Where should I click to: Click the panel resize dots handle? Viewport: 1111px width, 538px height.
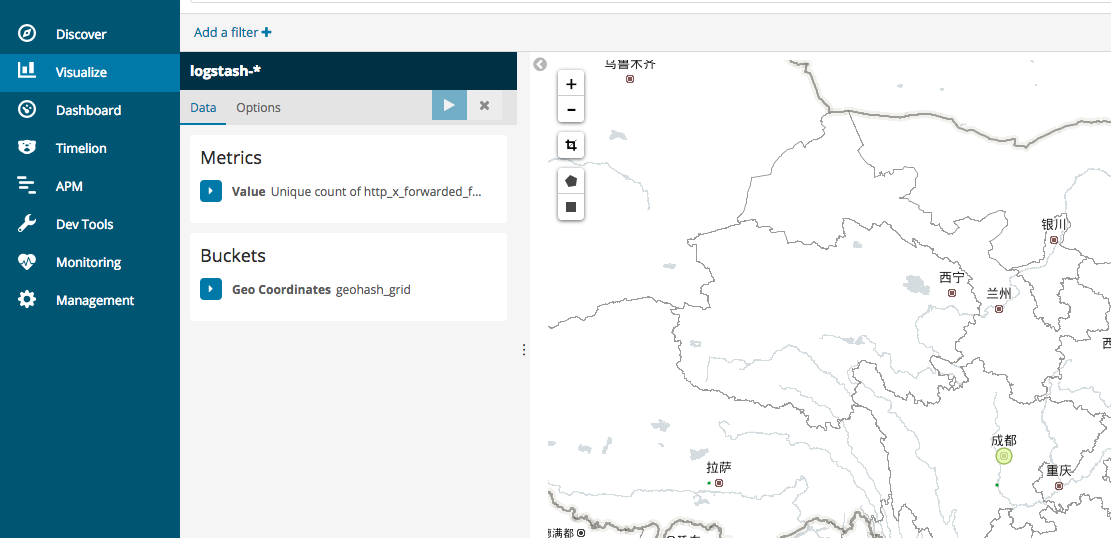[524, 349]
